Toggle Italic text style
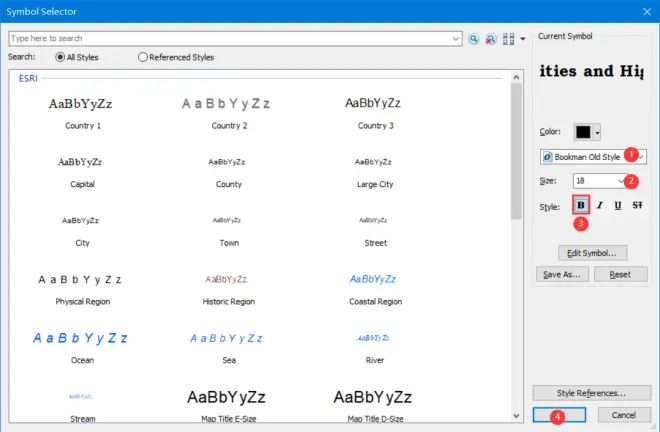660x432 pixels. (x=600, y=205)
